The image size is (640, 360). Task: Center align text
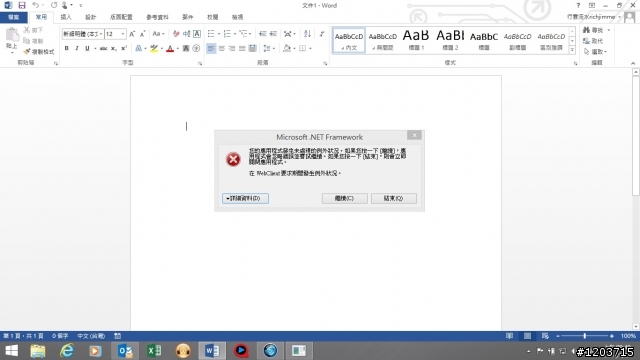tap(222, 49)
